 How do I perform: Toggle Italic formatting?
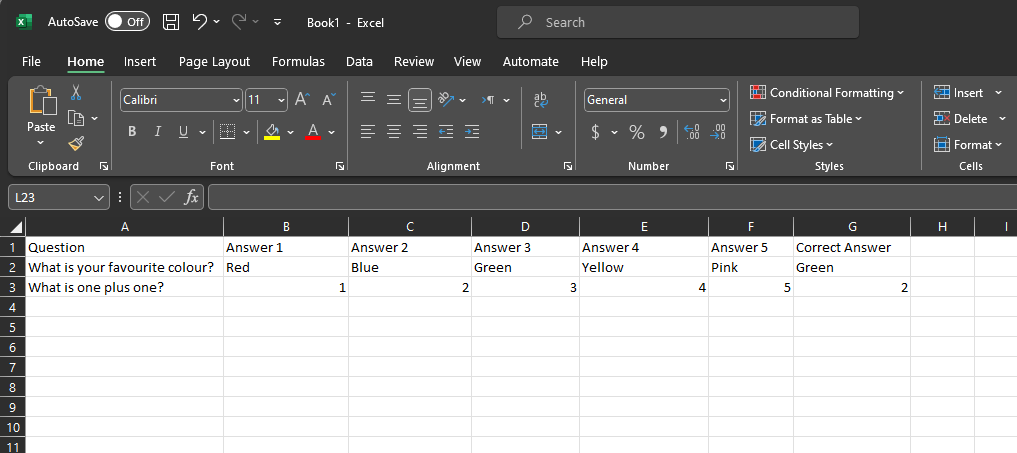pos(157,132)
